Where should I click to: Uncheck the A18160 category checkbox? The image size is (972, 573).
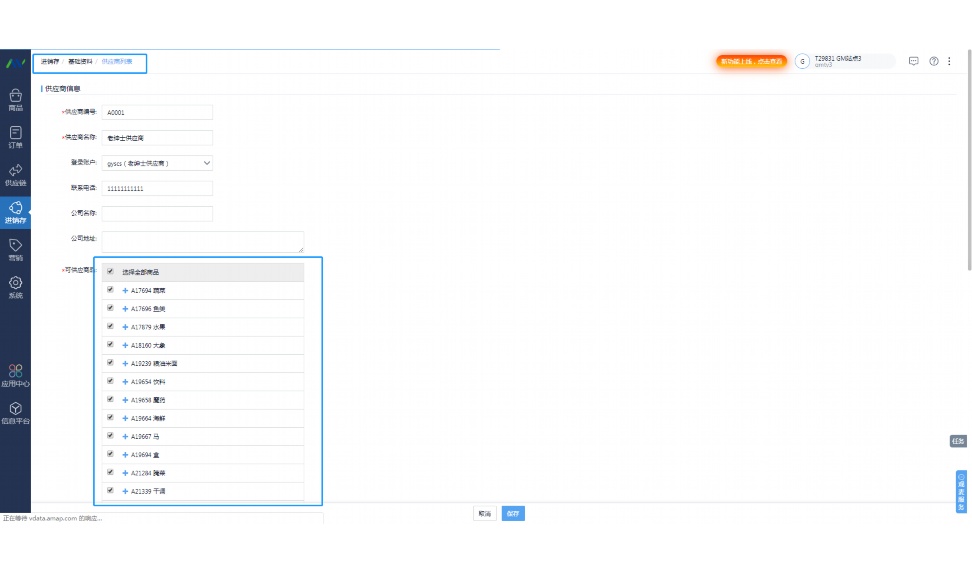pyautogui.click(x=110, y=344)
